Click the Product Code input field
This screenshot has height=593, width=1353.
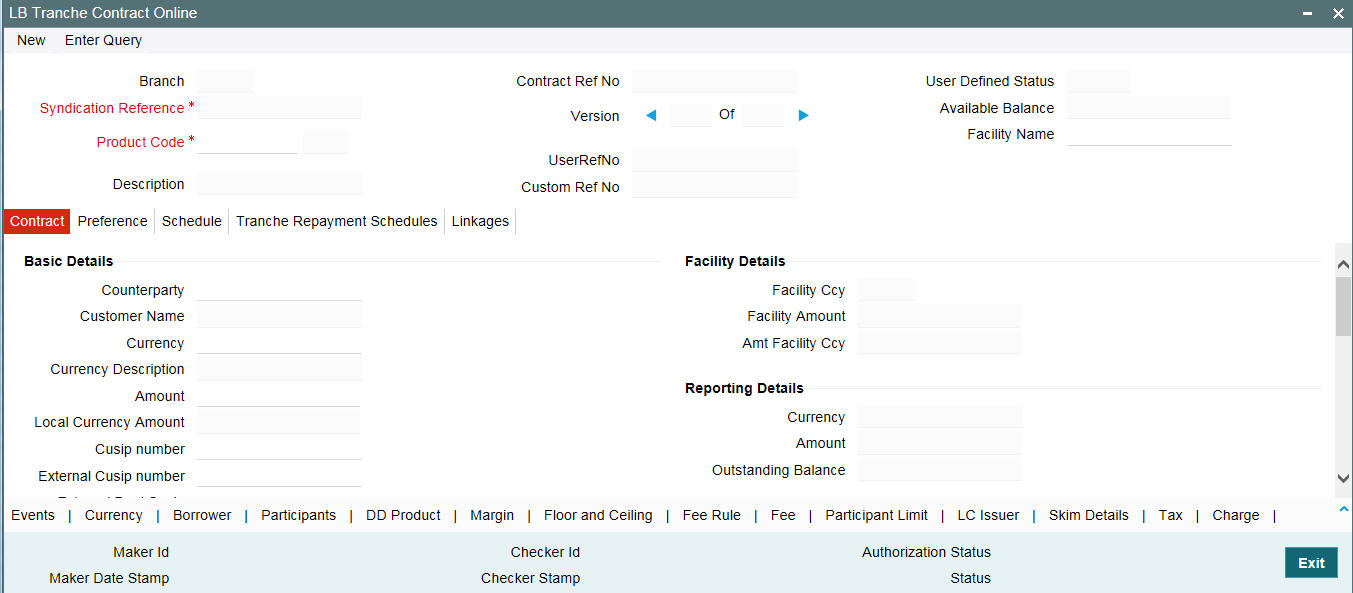pyautogui.click(x=248, y=142)
